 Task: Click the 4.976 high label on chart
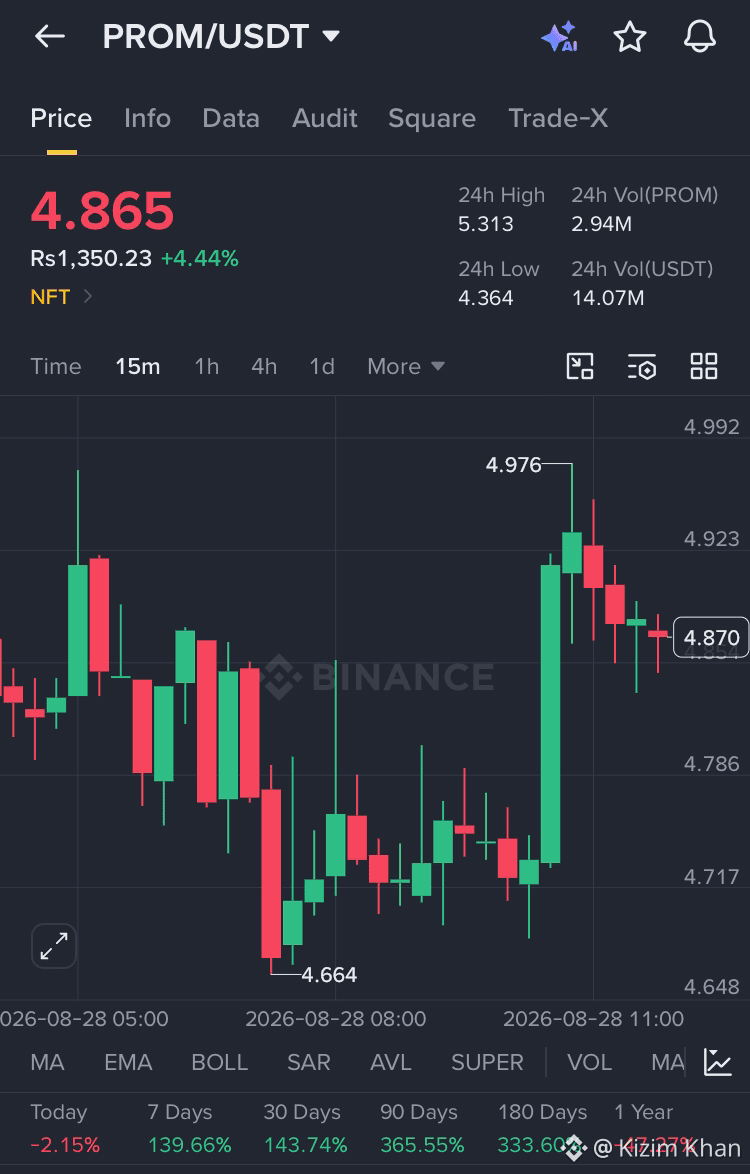coord(513,464)
